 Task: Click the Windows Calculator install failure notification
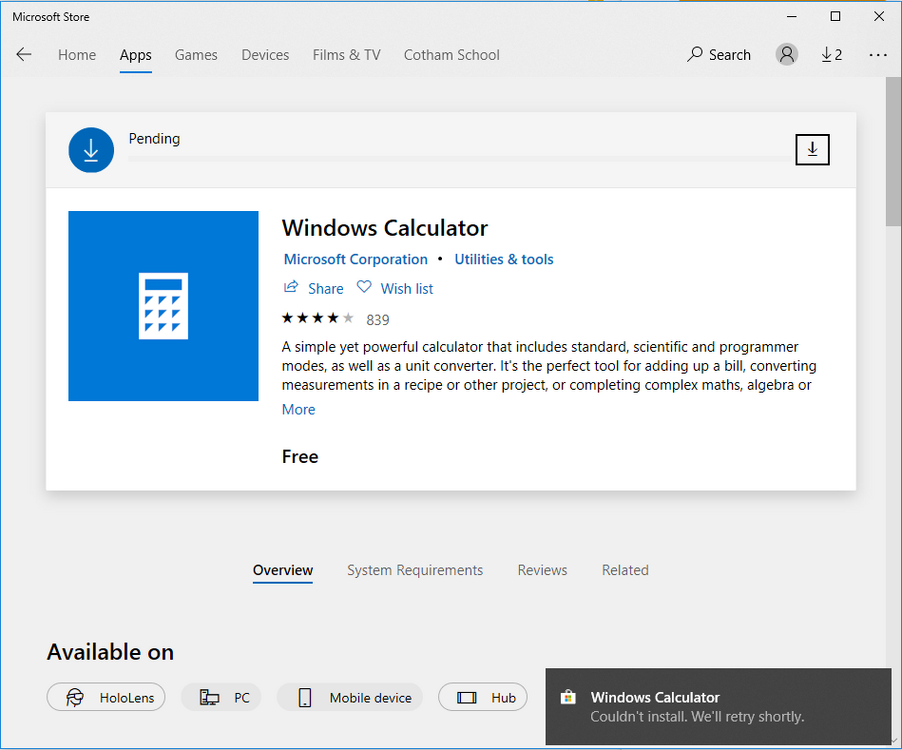(718, 706)
